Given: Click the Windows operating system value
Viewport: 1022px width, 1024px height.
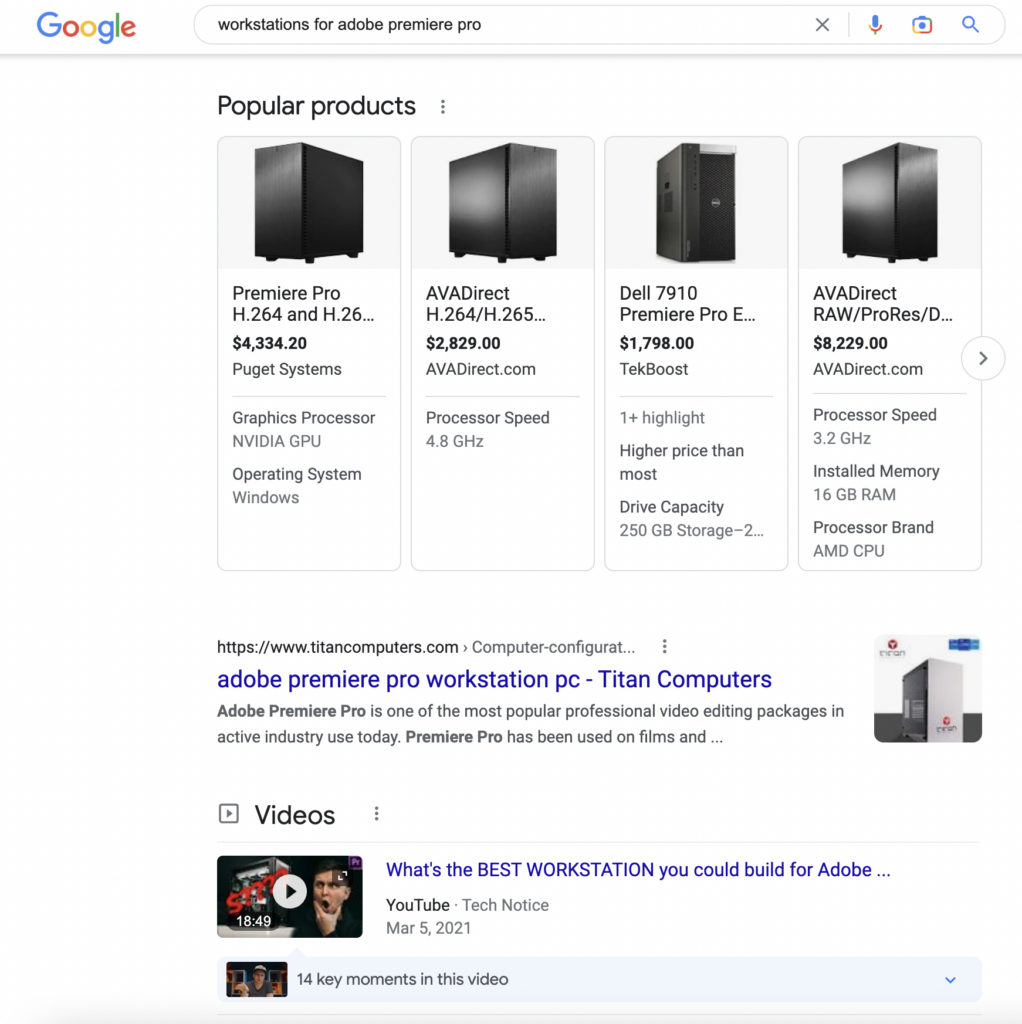Looking at the screenshot, I should (x=265, y=498).
